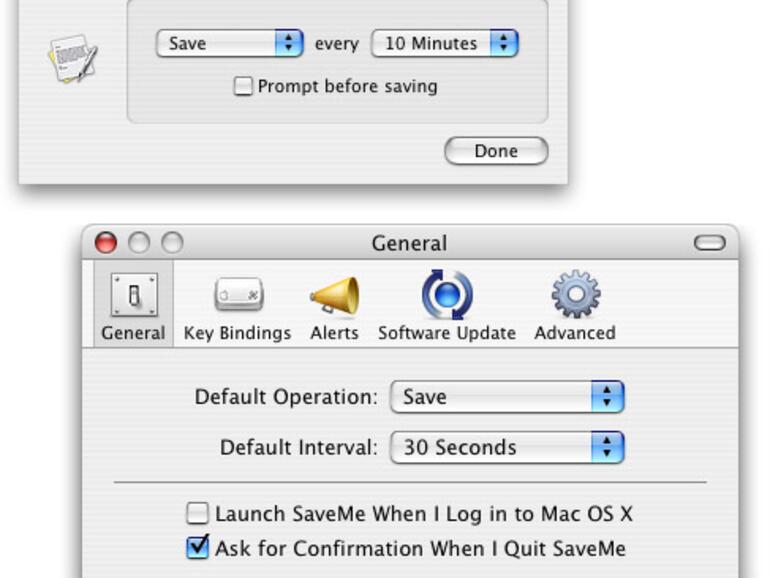770x578 pixels.
Task: Click the Advanced label in toolbar
Action: point(575,333)
